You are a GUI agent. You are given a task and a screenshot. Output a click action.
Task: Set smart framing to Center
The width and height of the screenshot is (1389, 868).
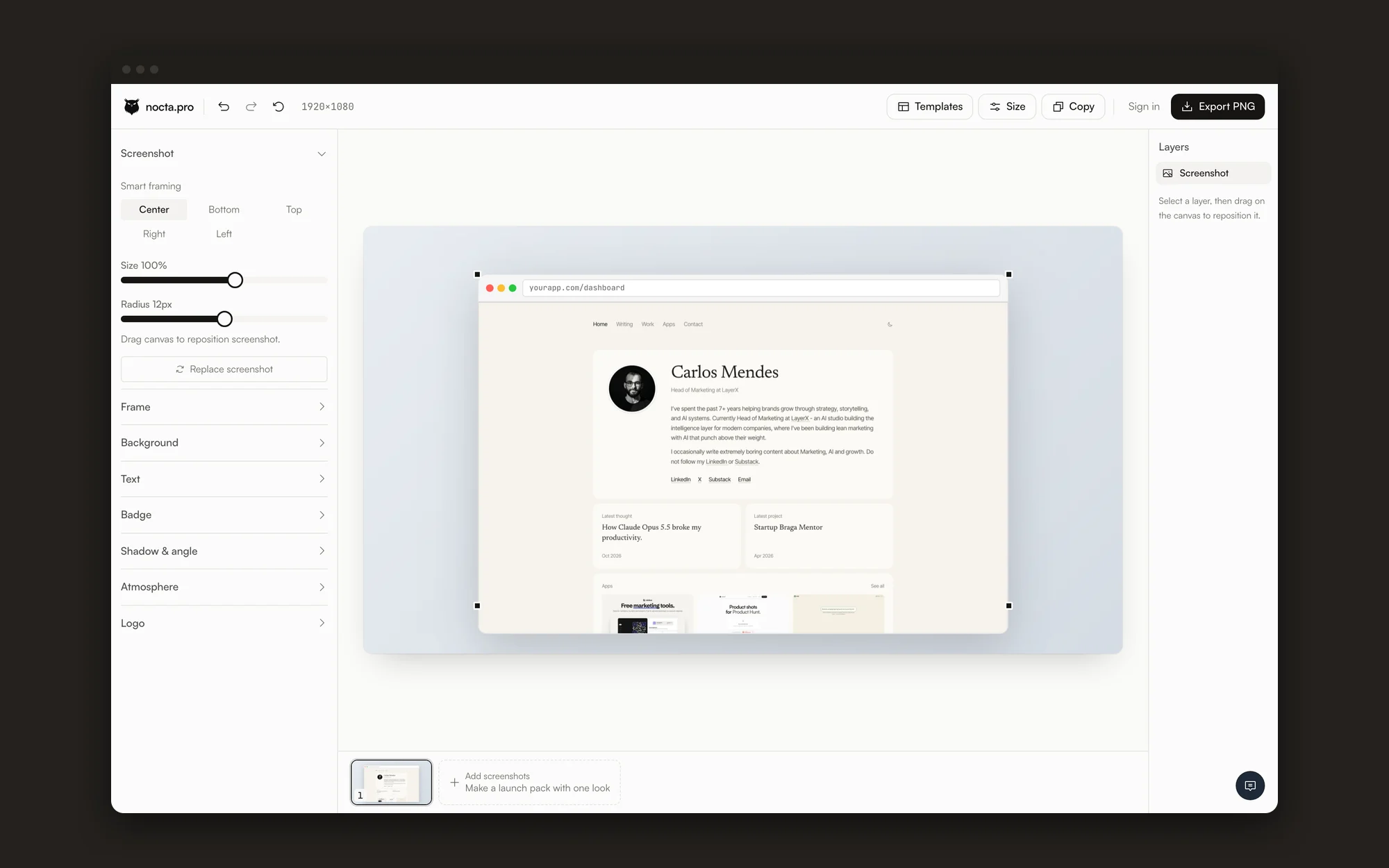click(x=154, y=210)
